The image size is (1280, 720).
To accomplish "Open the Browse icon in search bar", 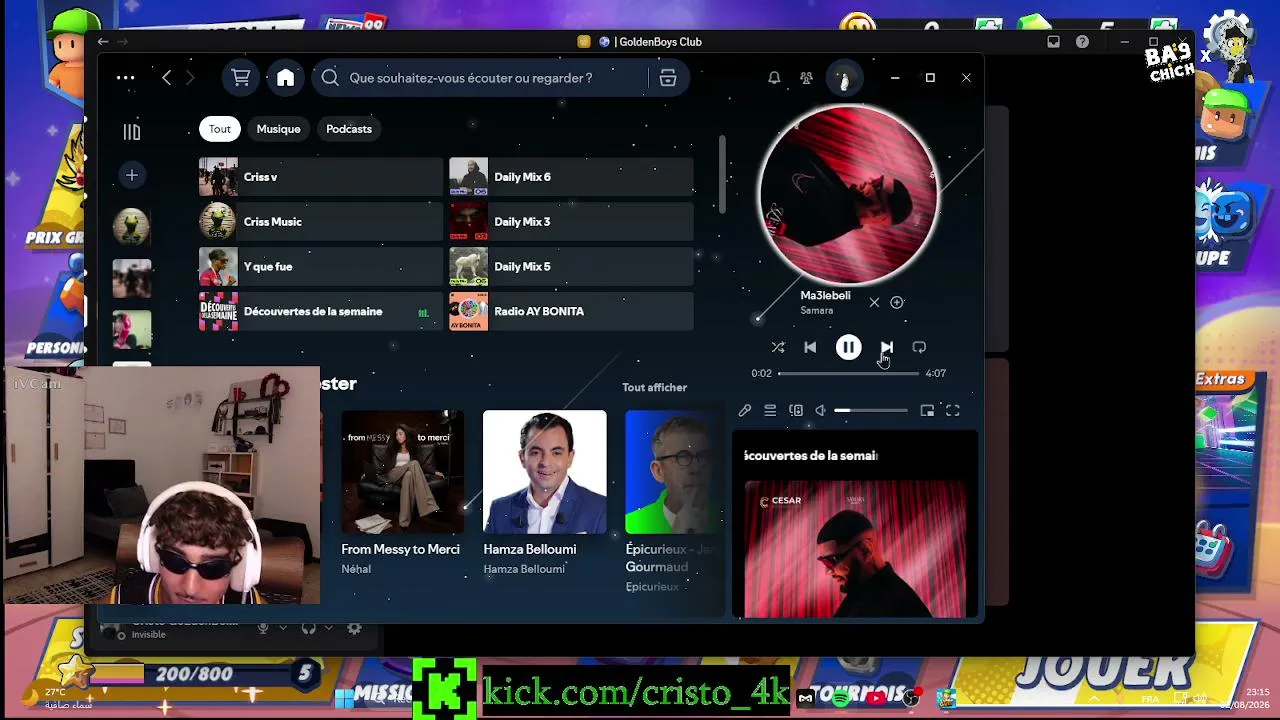I will point(668,78).
